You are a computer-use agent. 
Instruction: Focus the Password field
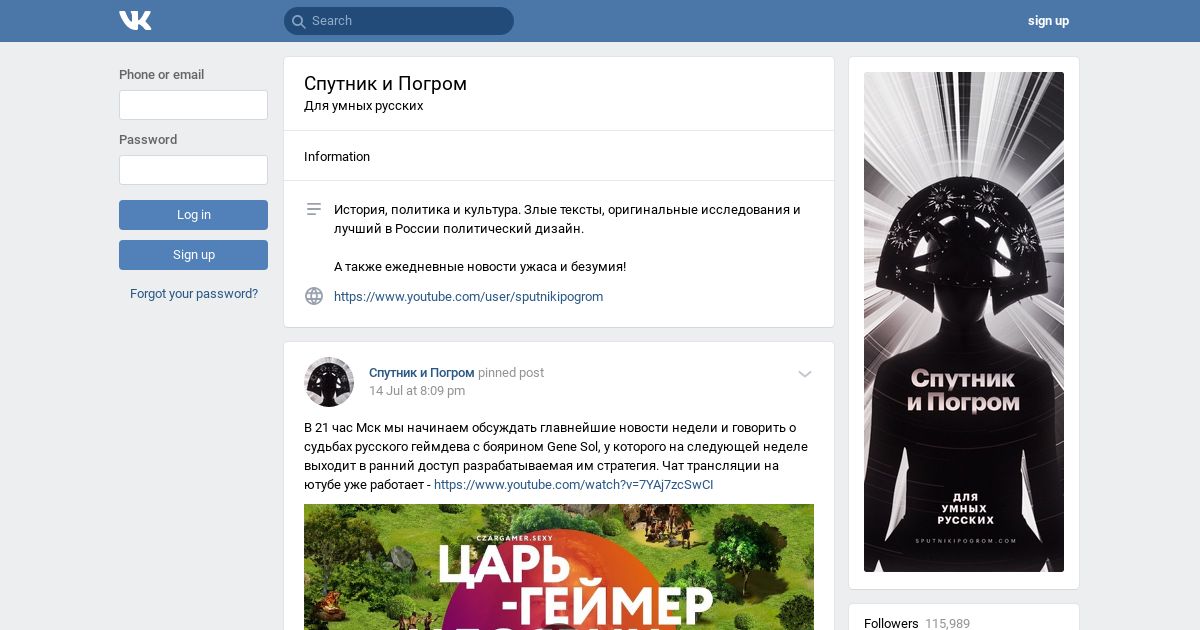click(193, 170)
